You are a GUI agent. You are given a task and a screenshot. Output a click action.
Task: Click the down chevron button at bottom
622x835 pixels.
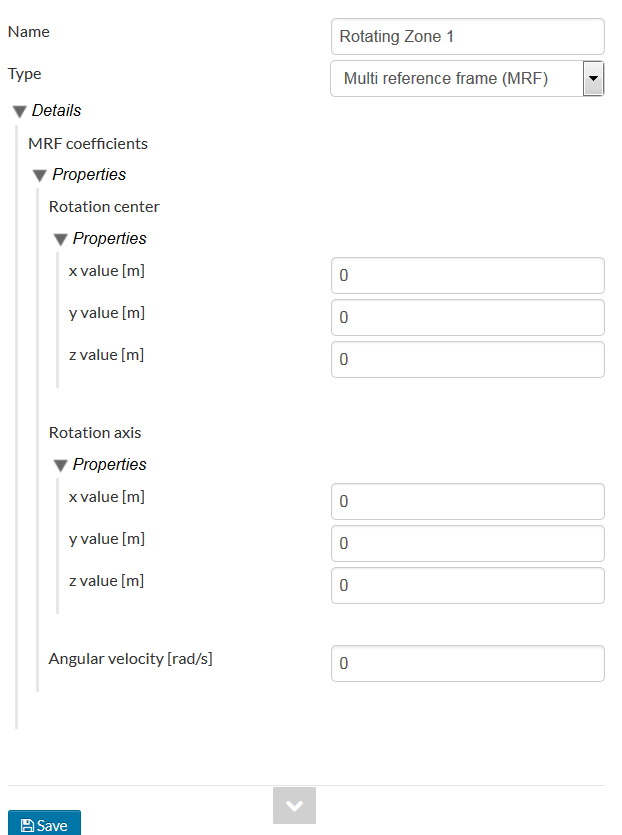click(x=294, y=805)
